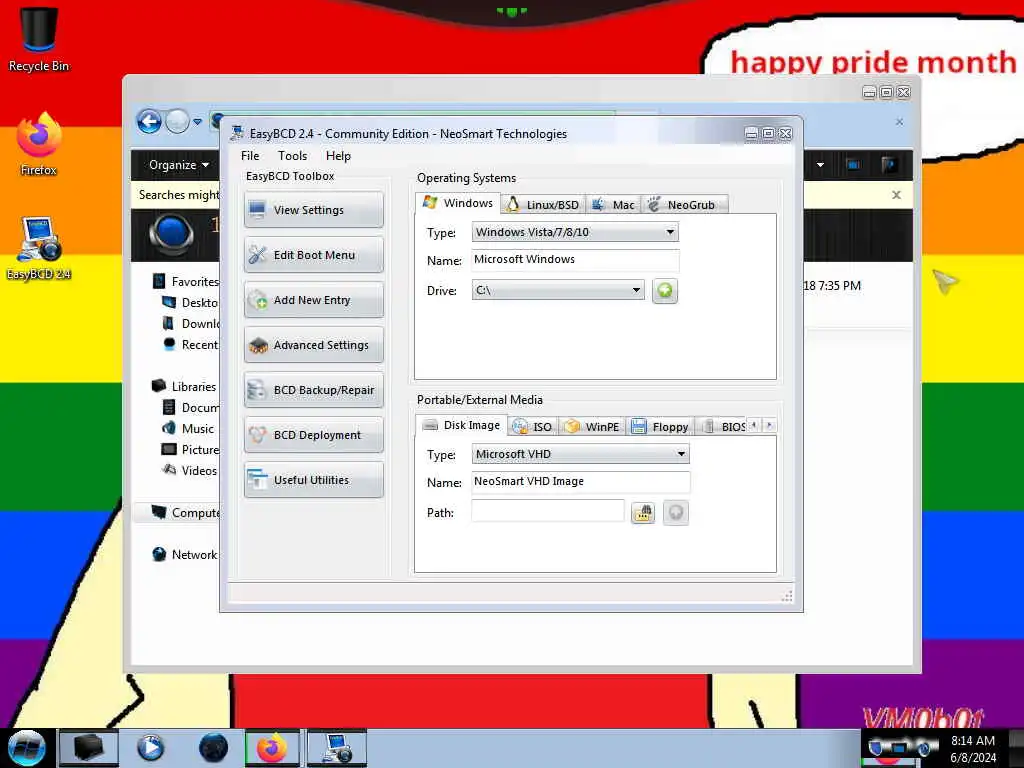1024x768 pixels.
Task: Dismiss the Explorer search info bar
Action: tap(897, 195)
